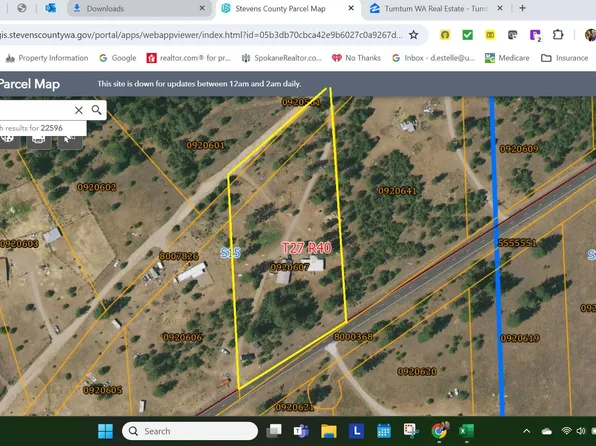596x446 pixels.
Task: Click inside the parcel search input field
Action: click(35, 110)
